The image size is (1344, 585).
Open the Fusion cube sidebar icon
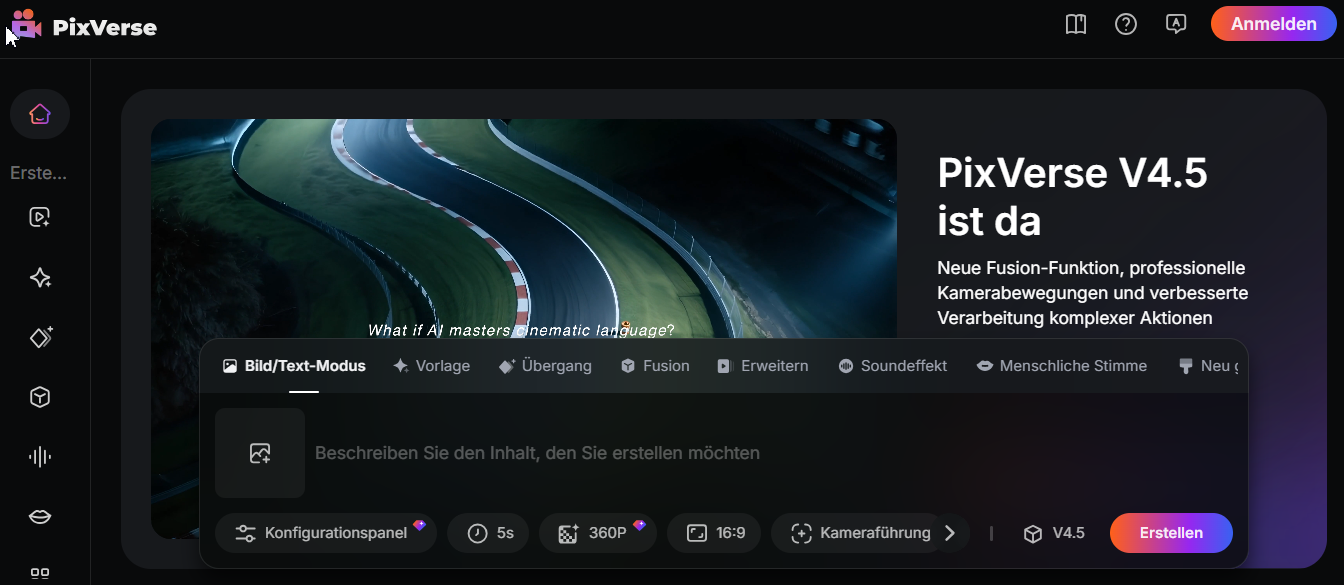point(40,397)
